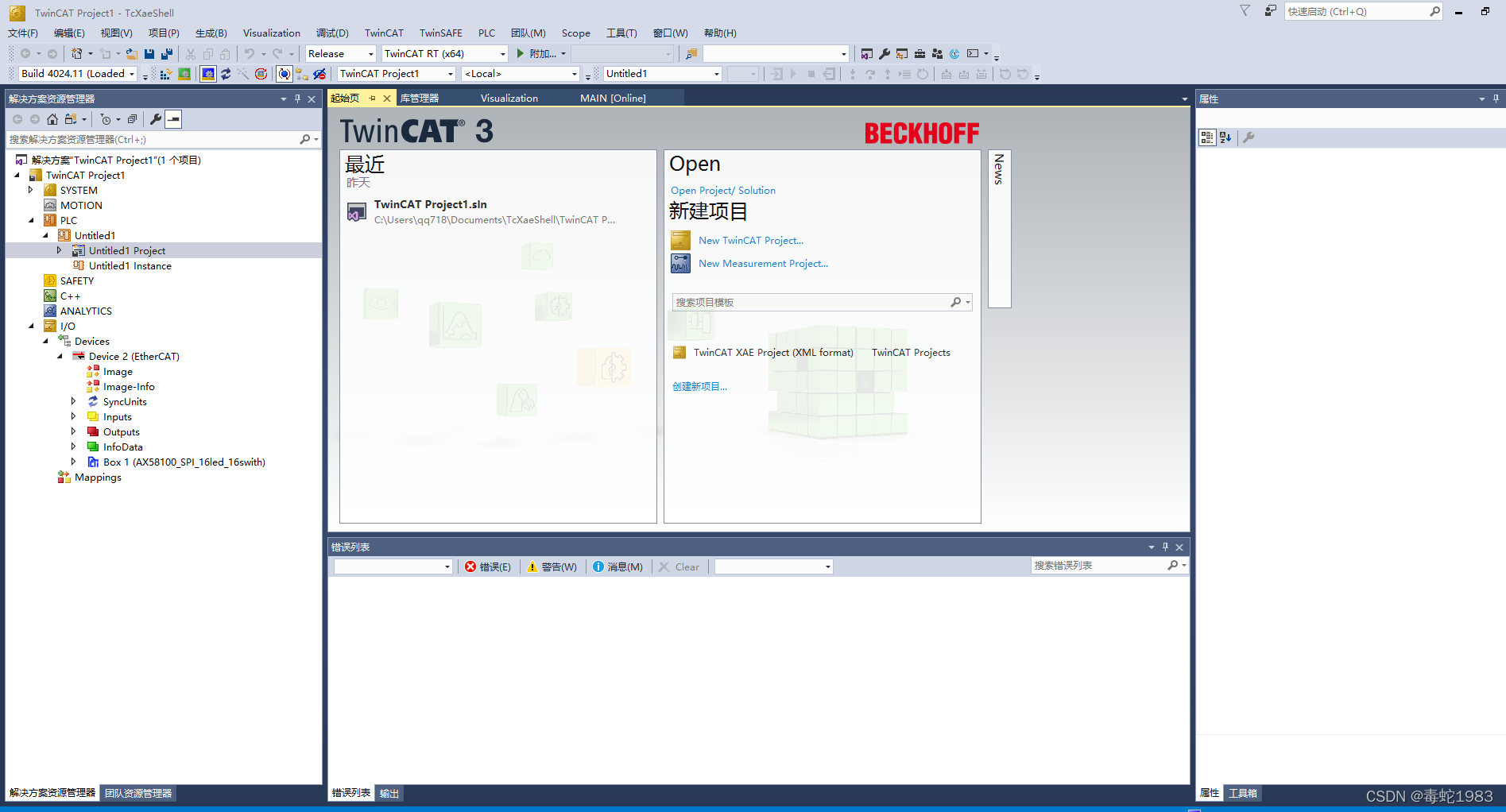The width and height of the screenshot is (1506, 812).
Task: Click the New Project toolbar icon
Action: [76, 53]
